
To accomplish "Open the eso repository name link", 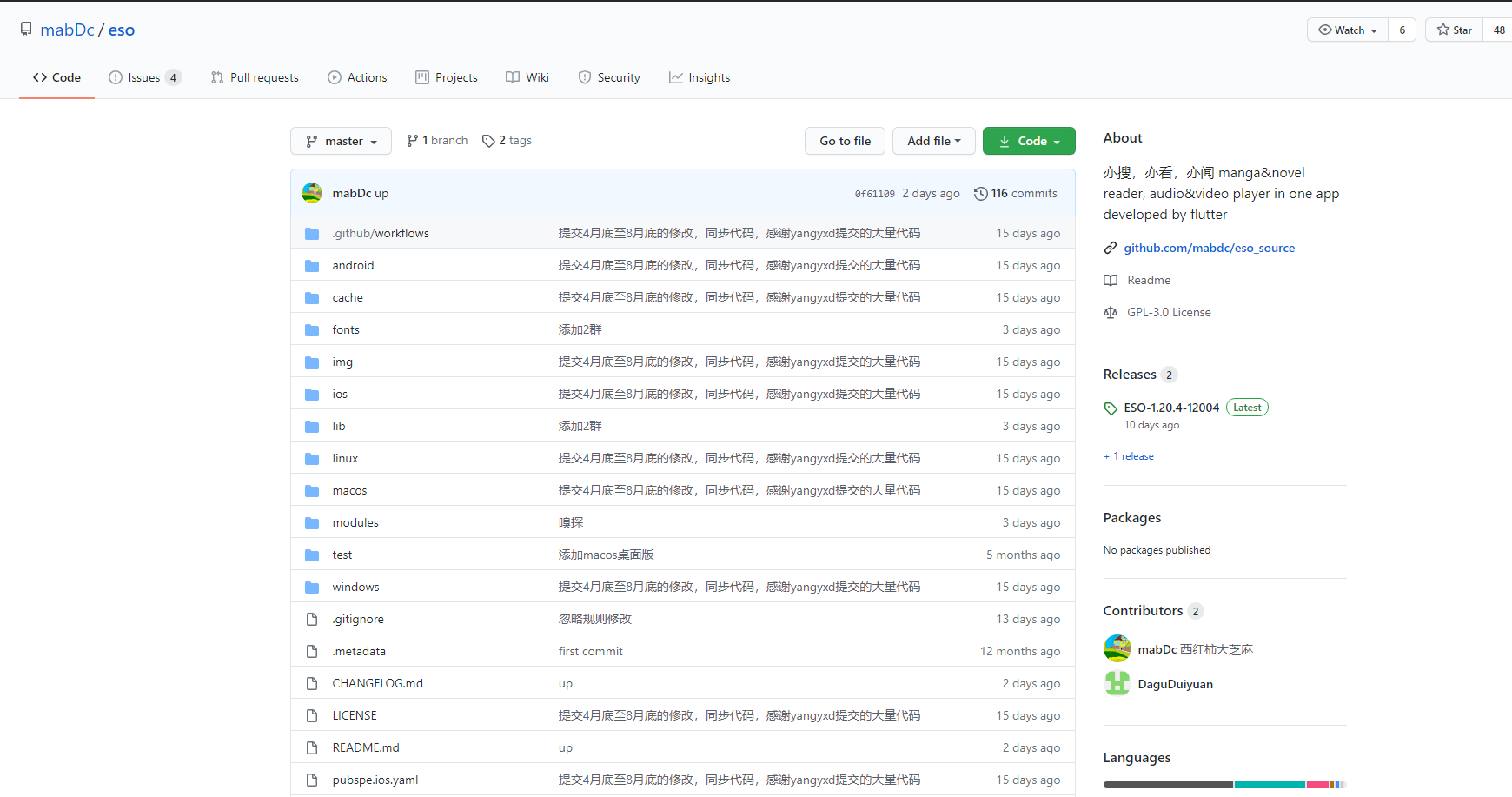I will [122, 30].
